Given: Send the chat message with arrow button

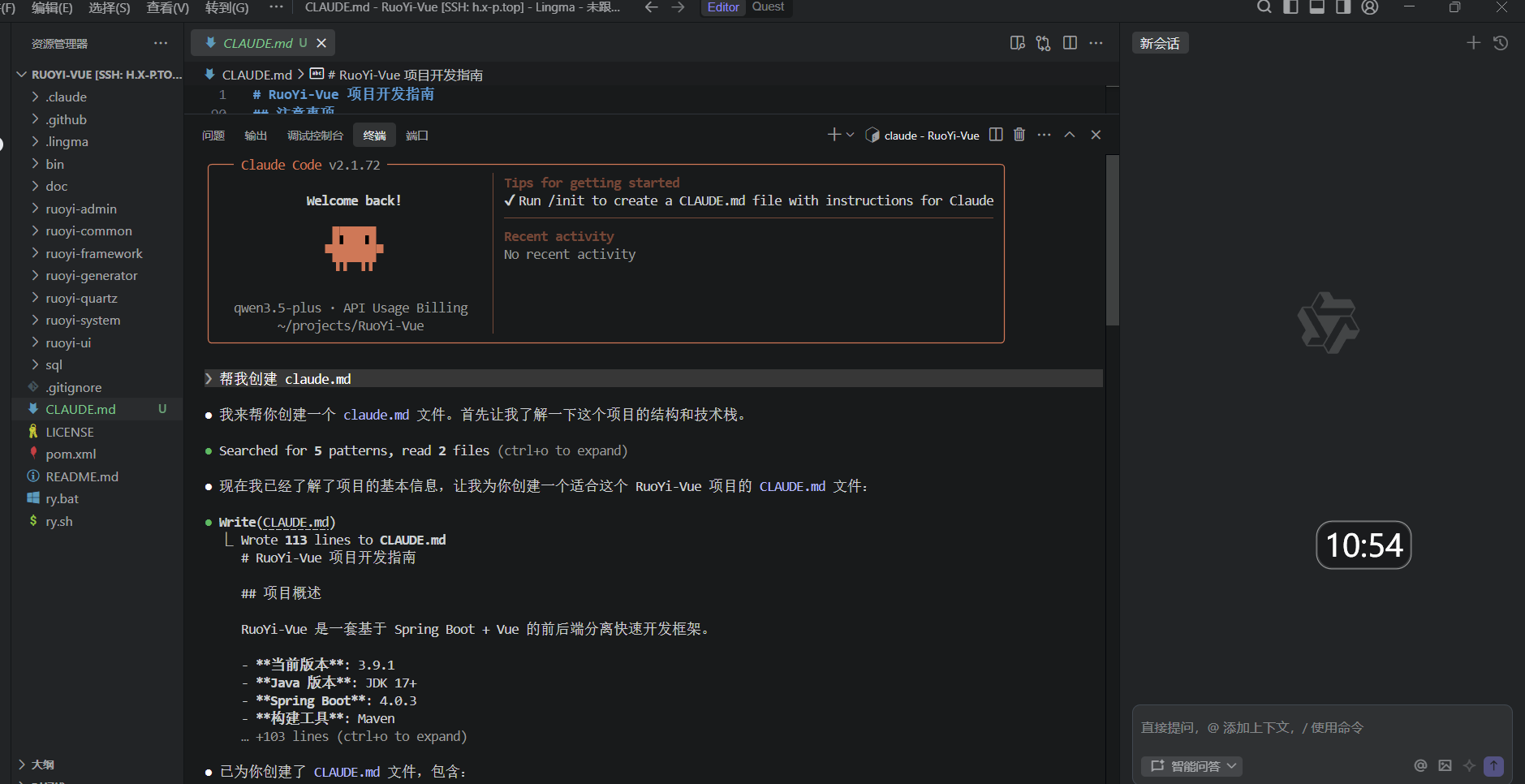Looking at the screenshot, I should coord(1493,765).
